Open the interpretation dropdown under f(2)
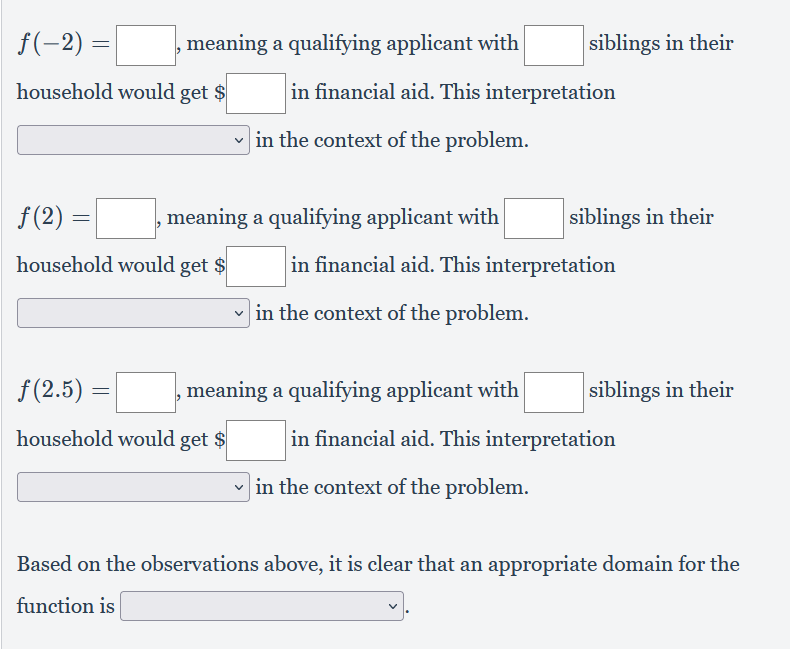 pos(133,313)
